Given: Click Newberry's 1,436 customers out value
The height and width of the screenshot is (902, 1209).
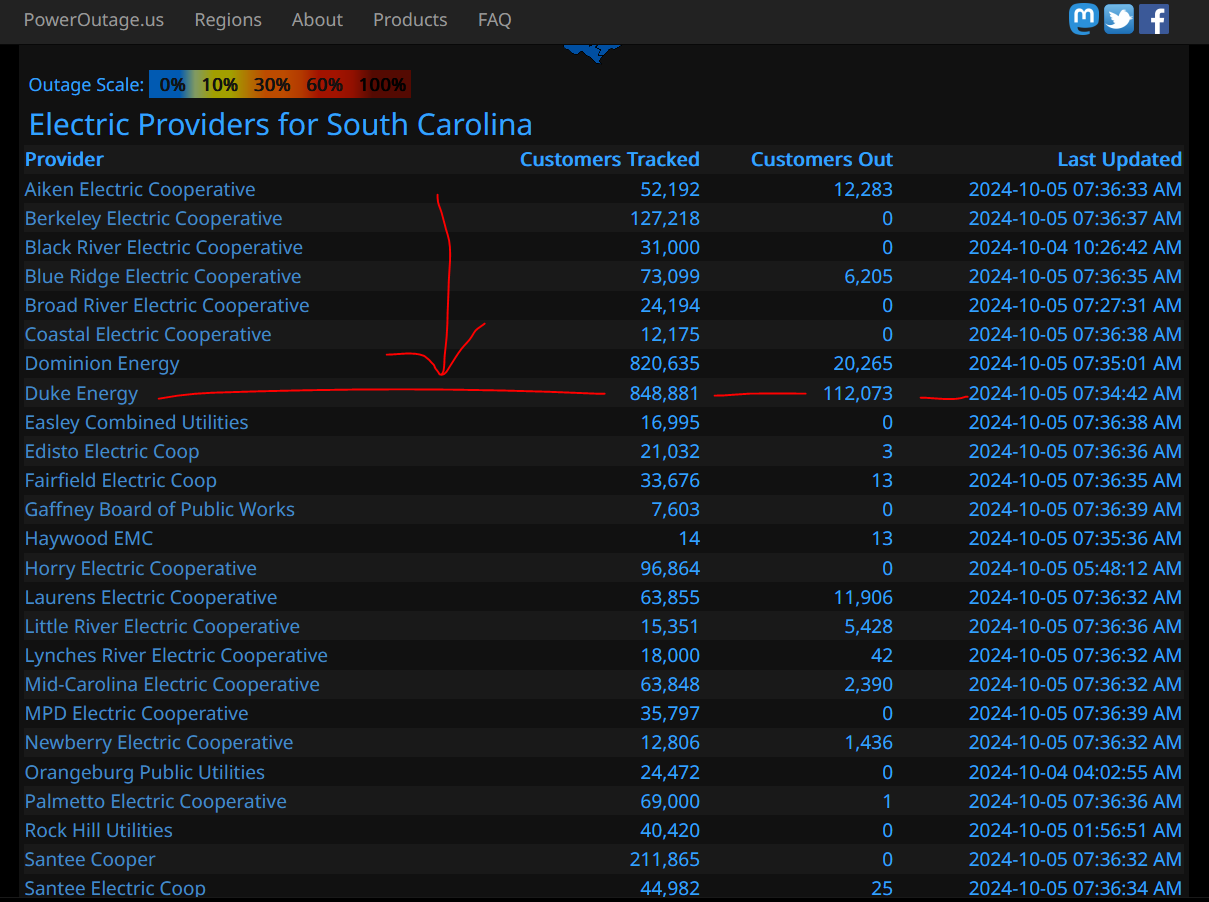Looking at the screenshot, I should pyautogui.click(x=869, y=742).
